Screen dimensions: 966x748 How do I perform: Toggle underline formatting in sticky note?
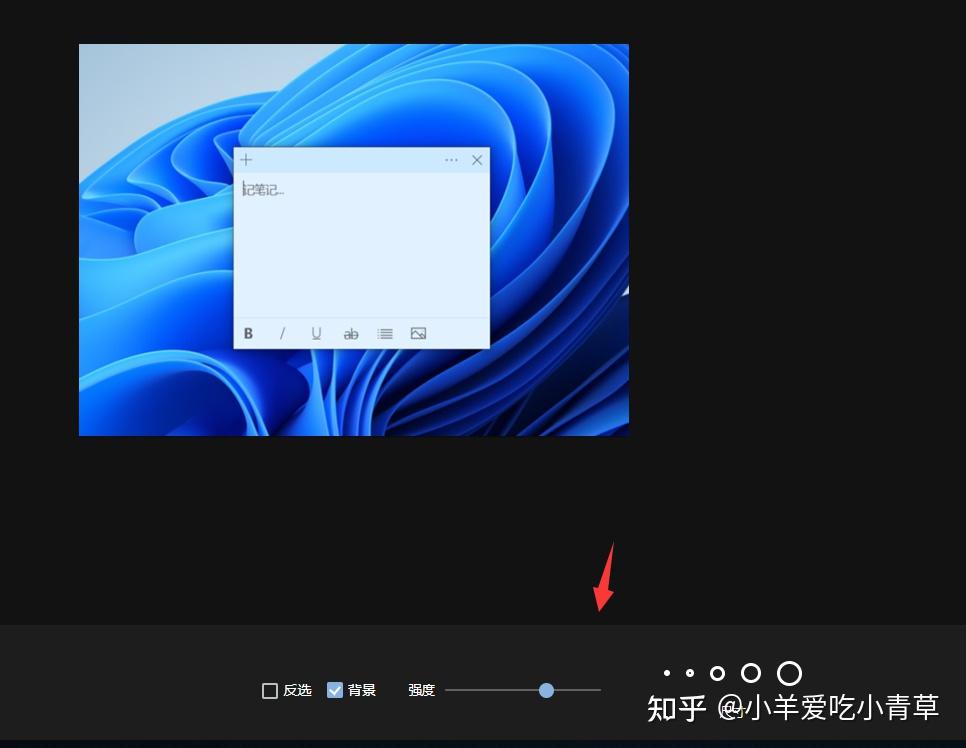pos(316,333)
